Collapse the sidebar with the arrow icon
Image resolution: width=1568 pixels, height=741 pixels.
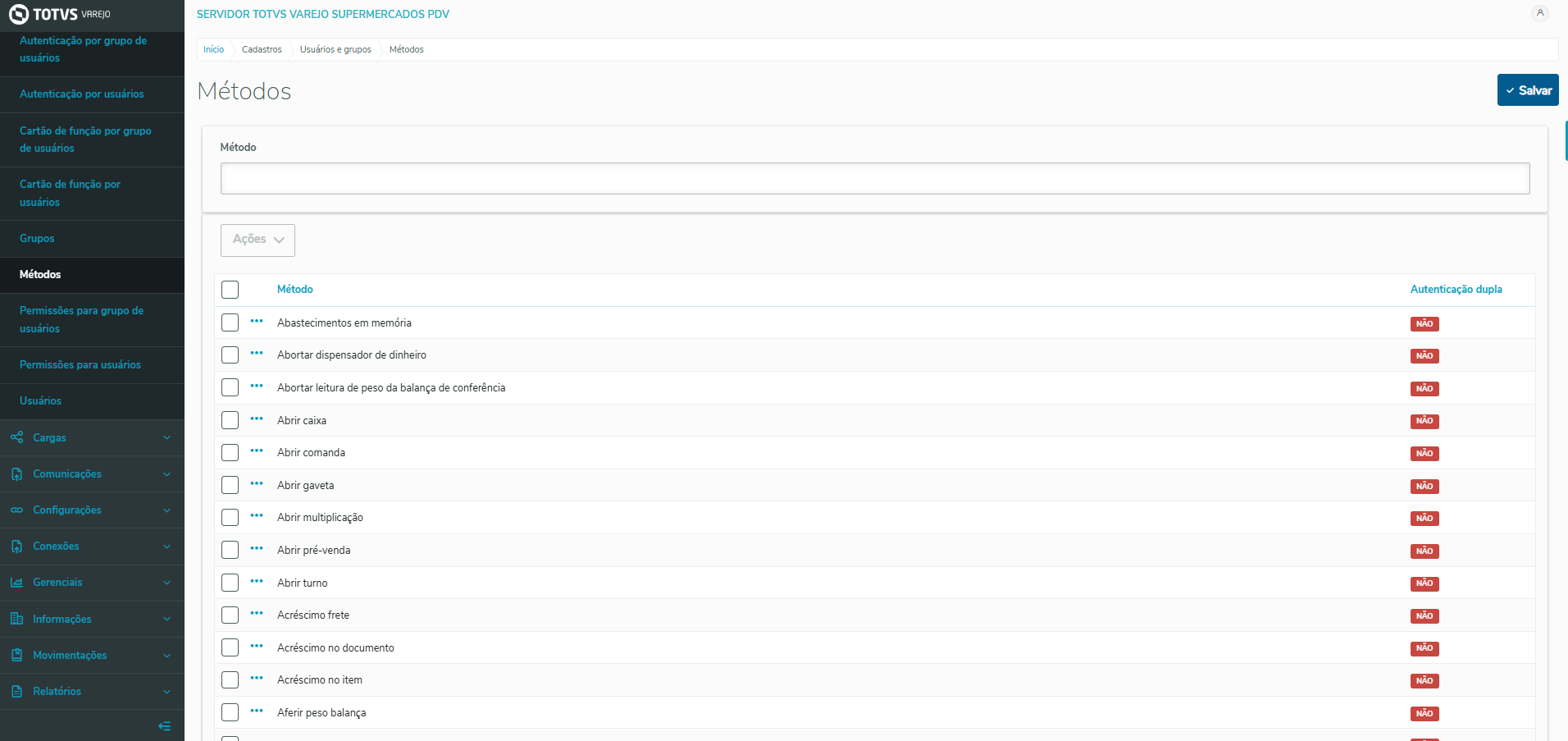click(165, 726)
